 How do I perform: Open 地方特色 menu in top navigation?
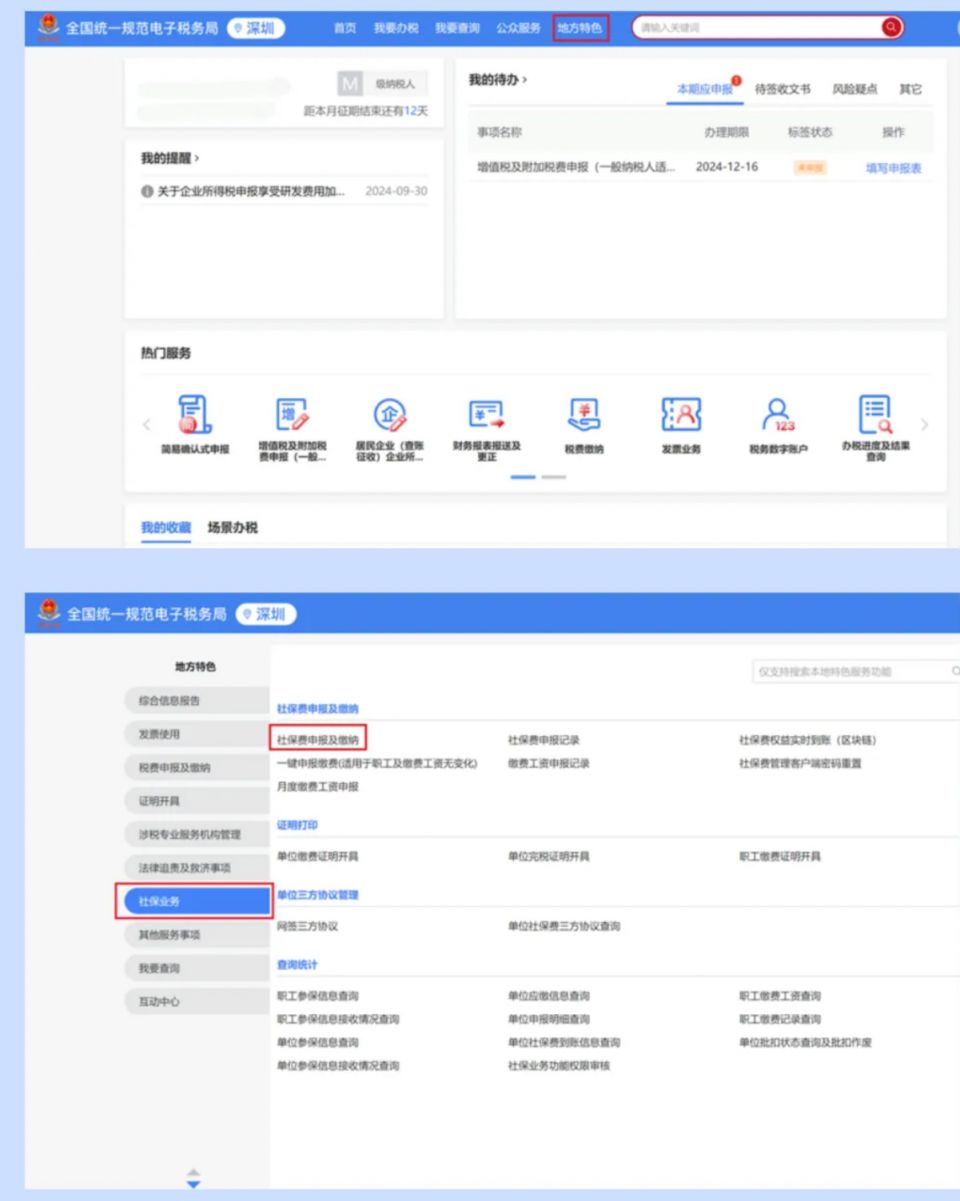580,28
